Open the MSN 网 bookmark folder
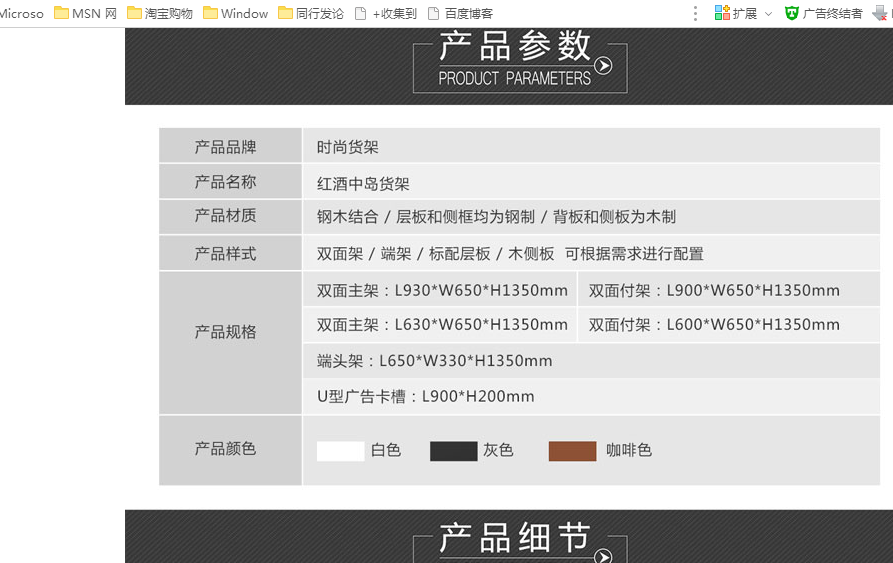This screenshot has width=893, height=563. 85,13
